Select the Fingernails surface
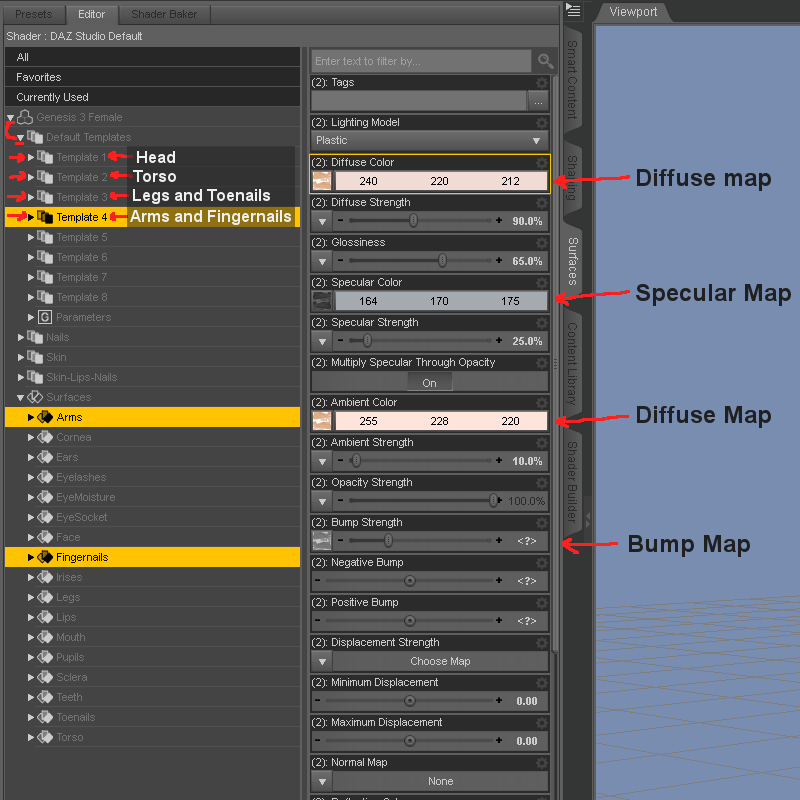Image resolution: width=800 pixels, height=800 pixels. click(x=152, y=557)
